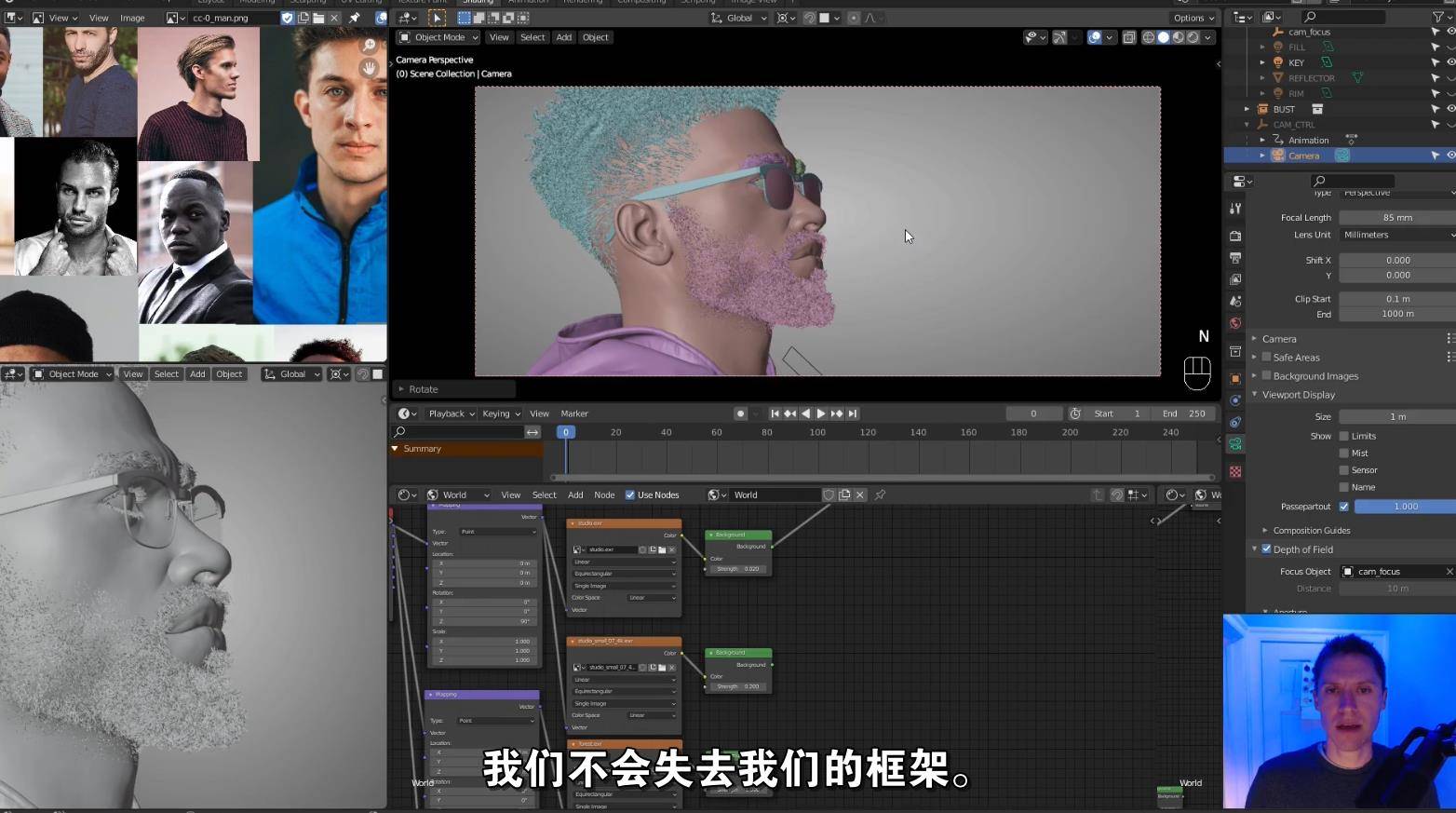
Task: Click the current frame number field
Action: [x=1033, y=413]
